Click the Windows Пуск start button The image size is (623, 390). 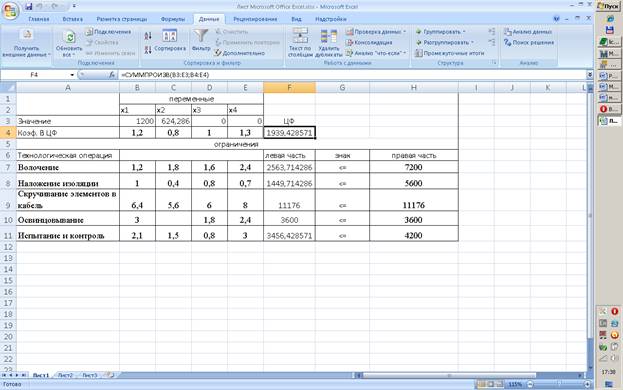click(x=609, y=6)
